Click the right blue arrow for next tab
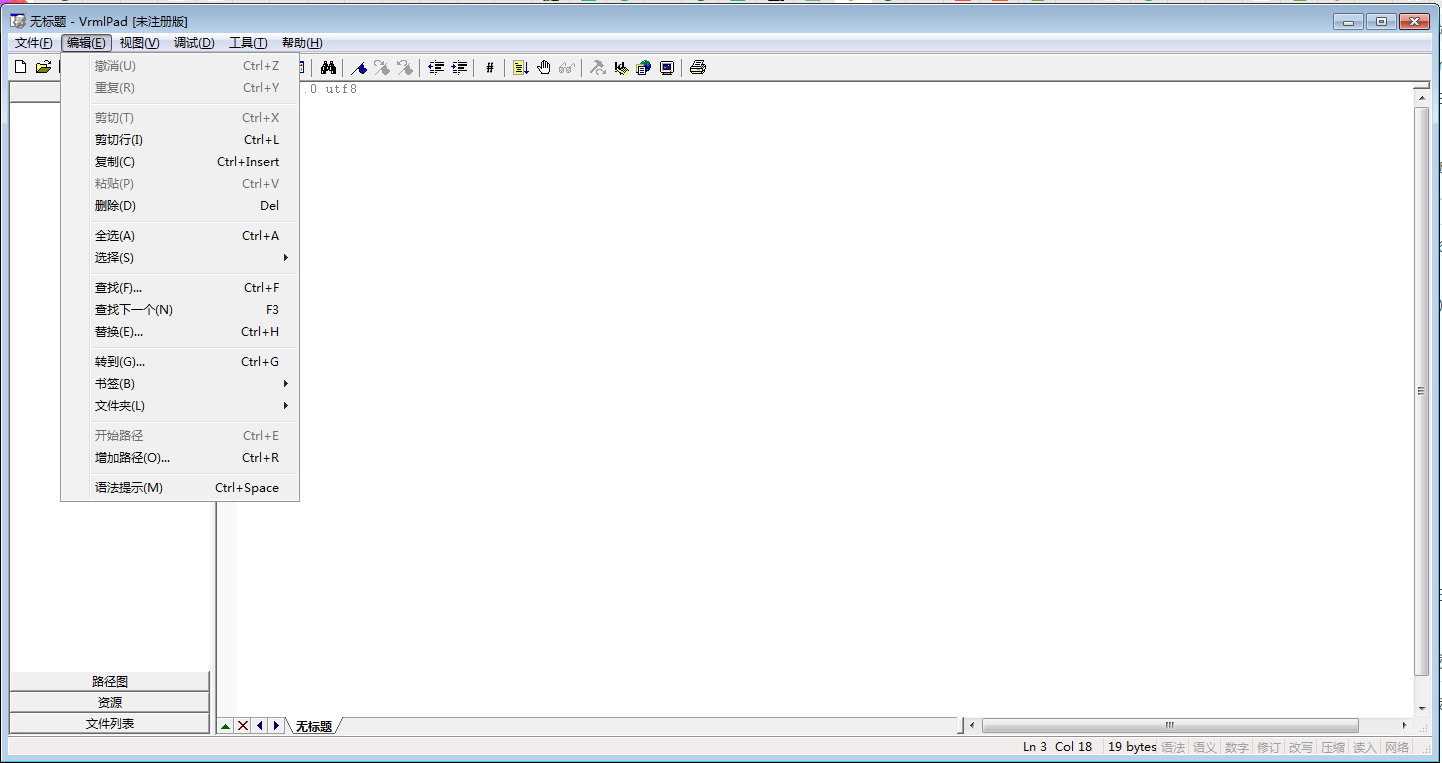The image size is (1442, 763). pos(276,726)
